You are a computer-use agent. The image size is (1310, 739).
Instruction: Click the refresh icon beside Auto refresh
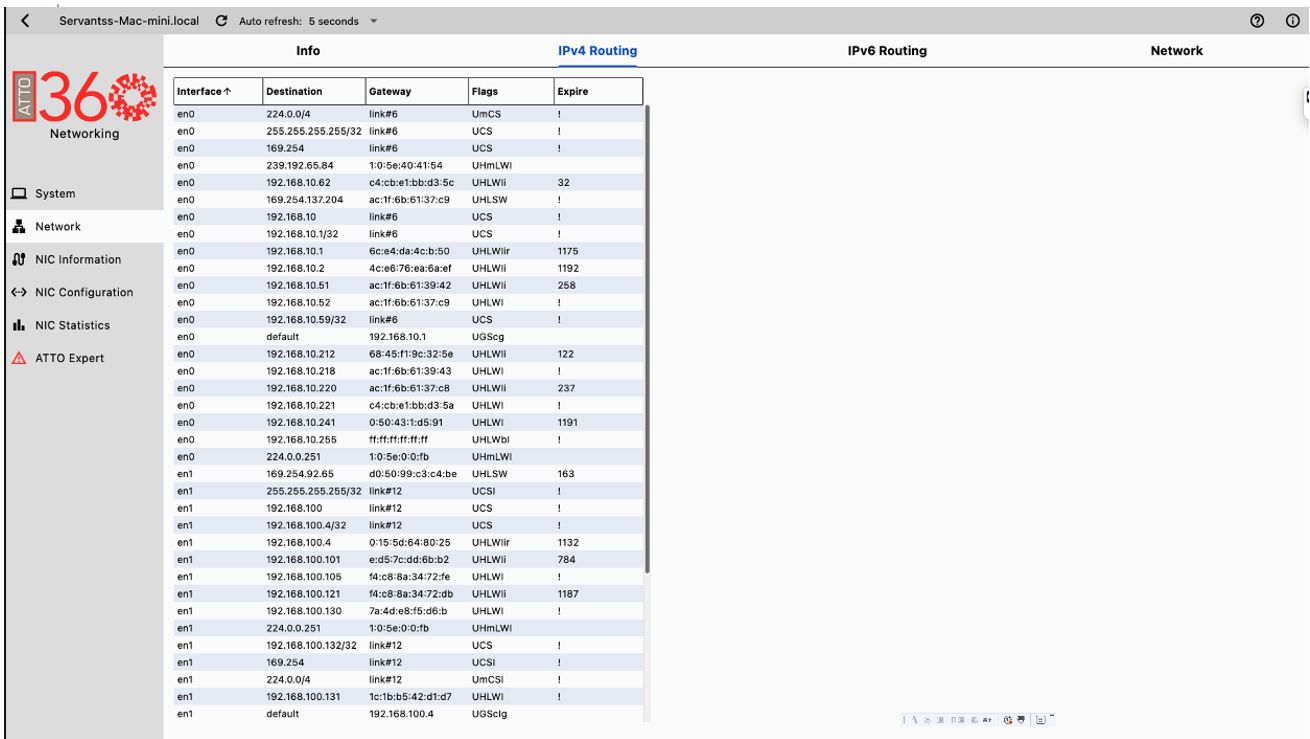click(221, 21)
